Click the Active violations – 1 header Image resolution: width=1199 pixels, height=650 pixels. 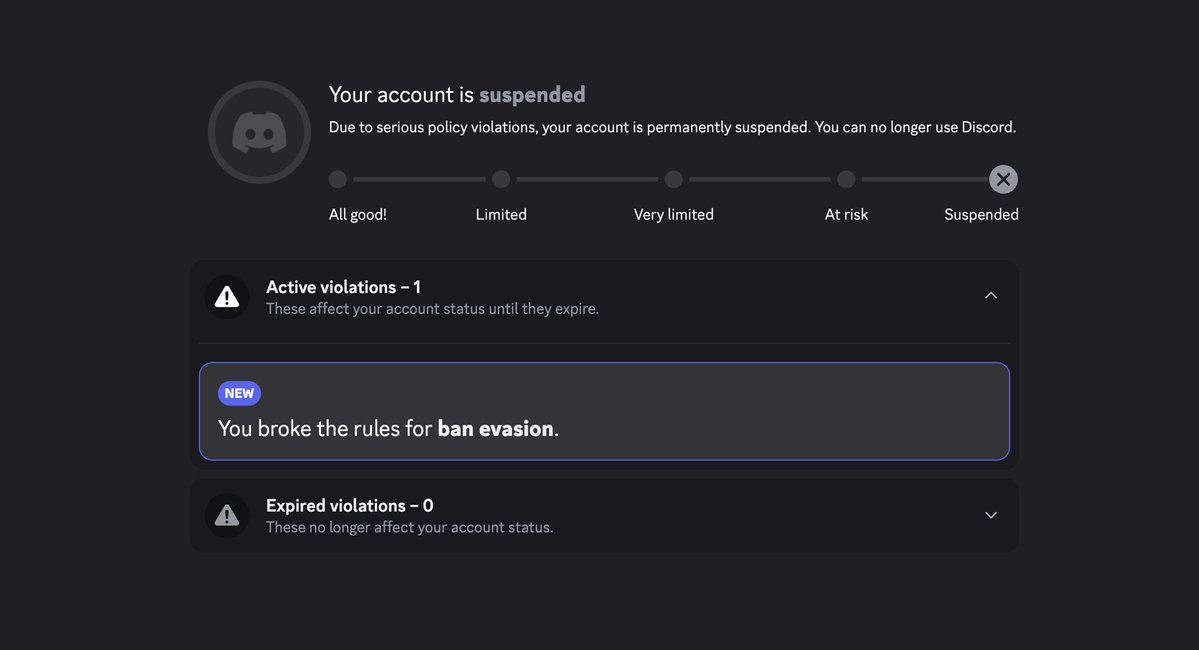(x=343, y=287)
